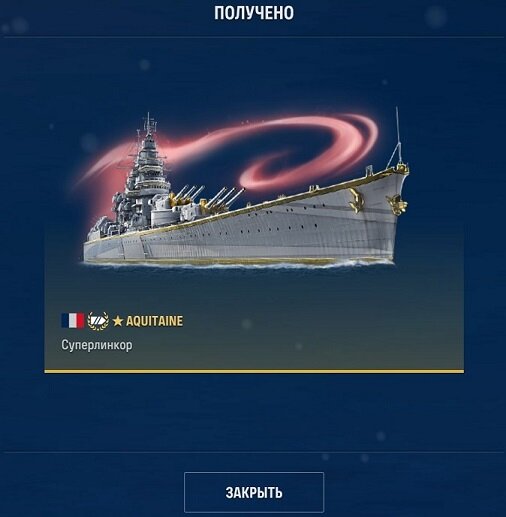Click the gold ornament at the ship's prow

pos(397,204)
